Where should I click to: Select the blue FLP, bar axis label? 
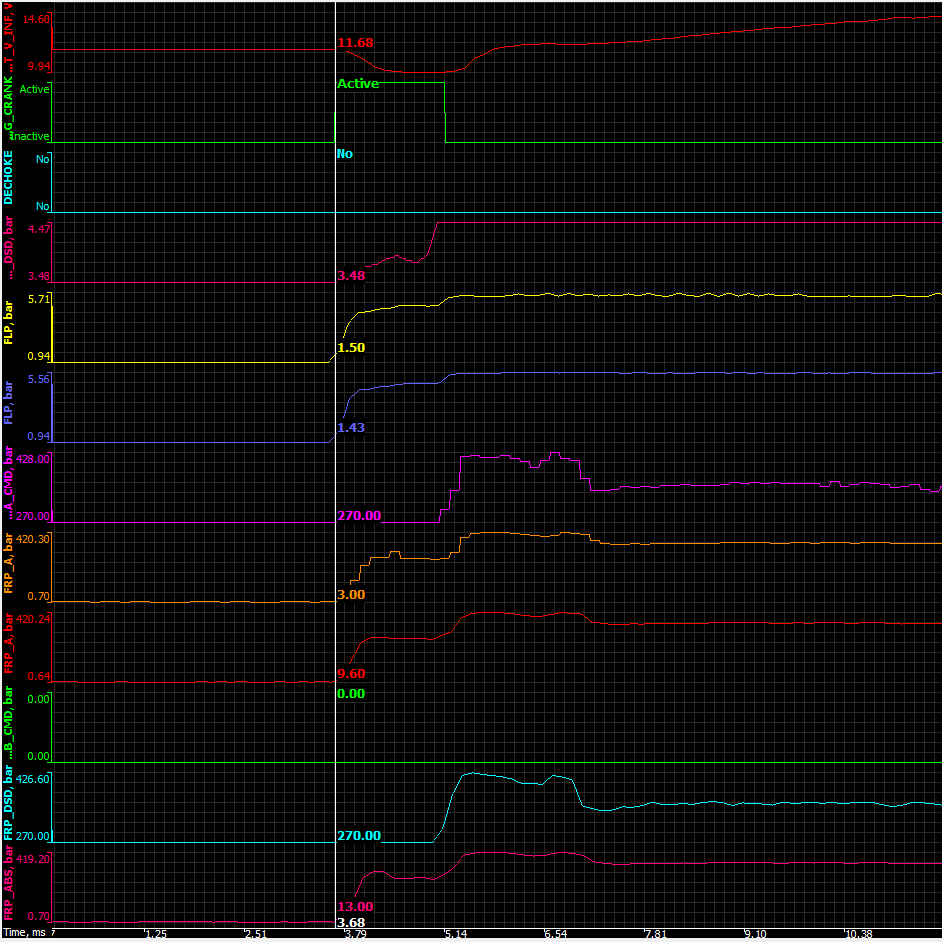tap(9, 402)
